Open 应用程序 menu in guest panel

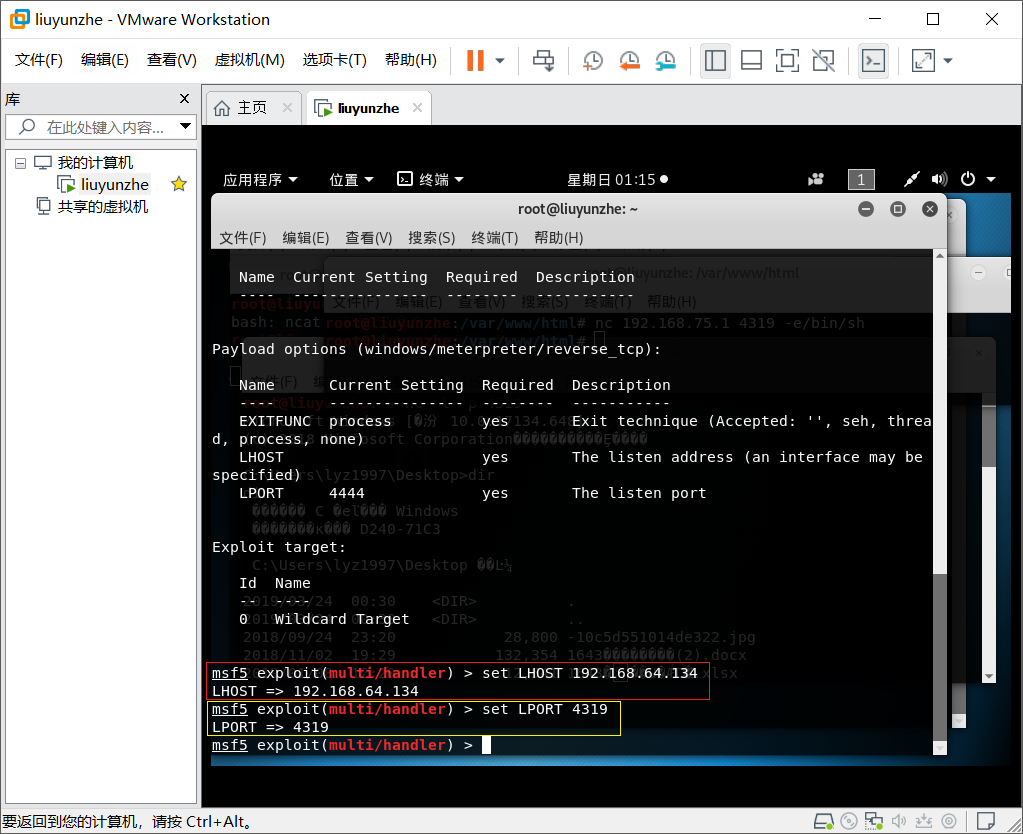click(x=260, y=179)
